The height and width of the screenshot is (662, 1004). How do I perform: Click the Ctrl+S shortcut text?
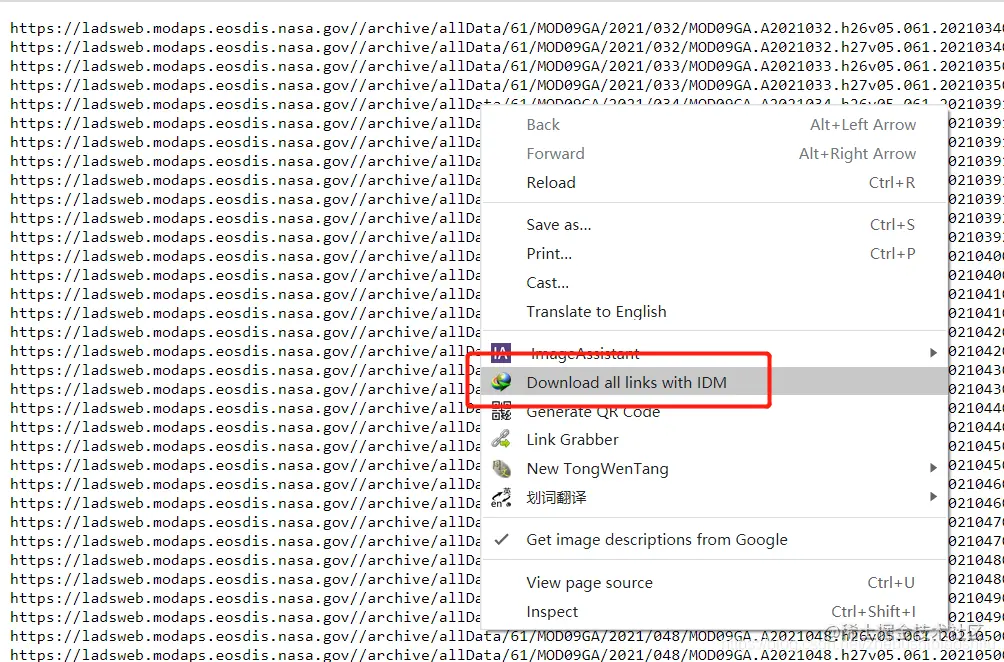tap(893, 225)
